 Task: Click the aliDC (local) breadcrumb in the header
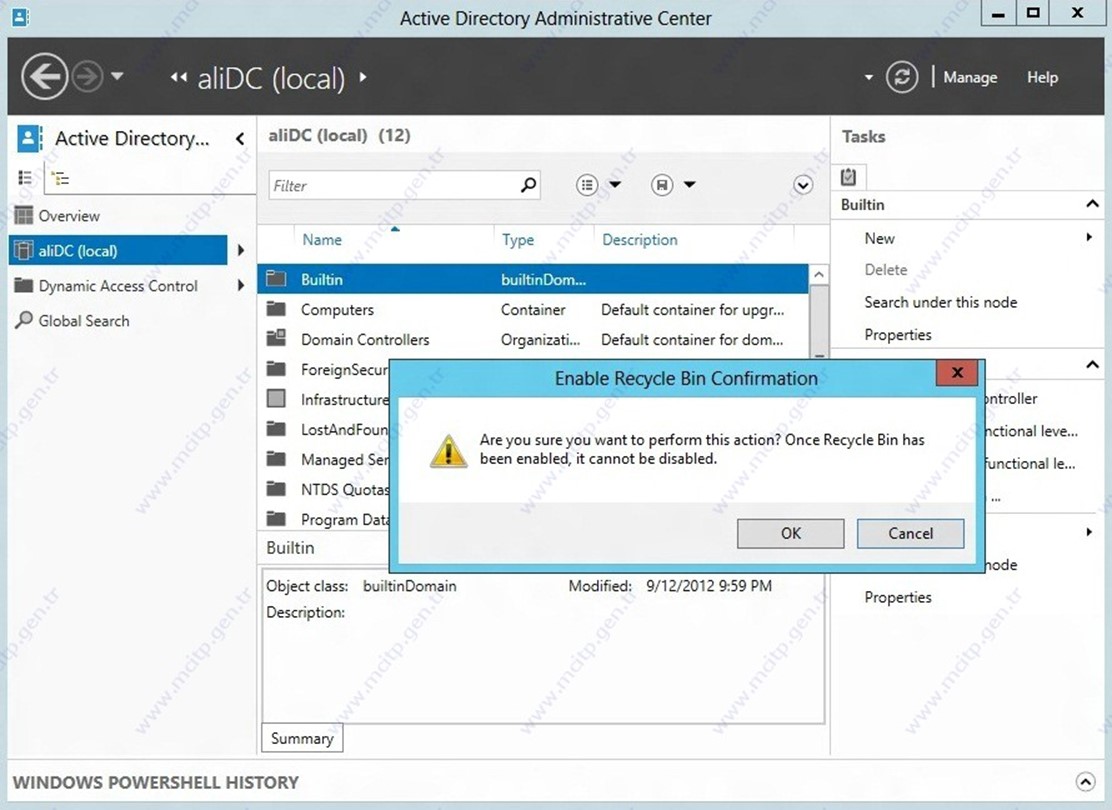coord(271,78)
